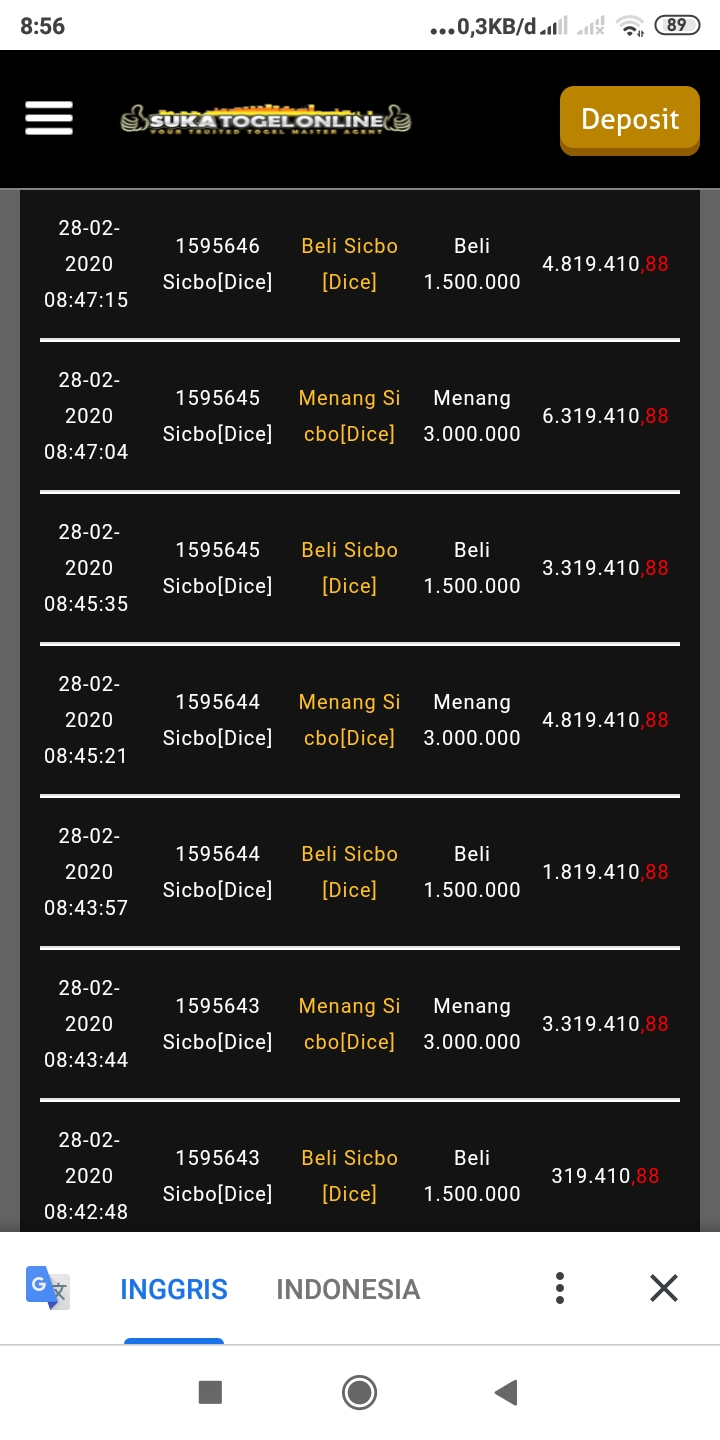720x1440 pixels.
Task: Open translate bar three-dot options
Action: click(560, 1288)
